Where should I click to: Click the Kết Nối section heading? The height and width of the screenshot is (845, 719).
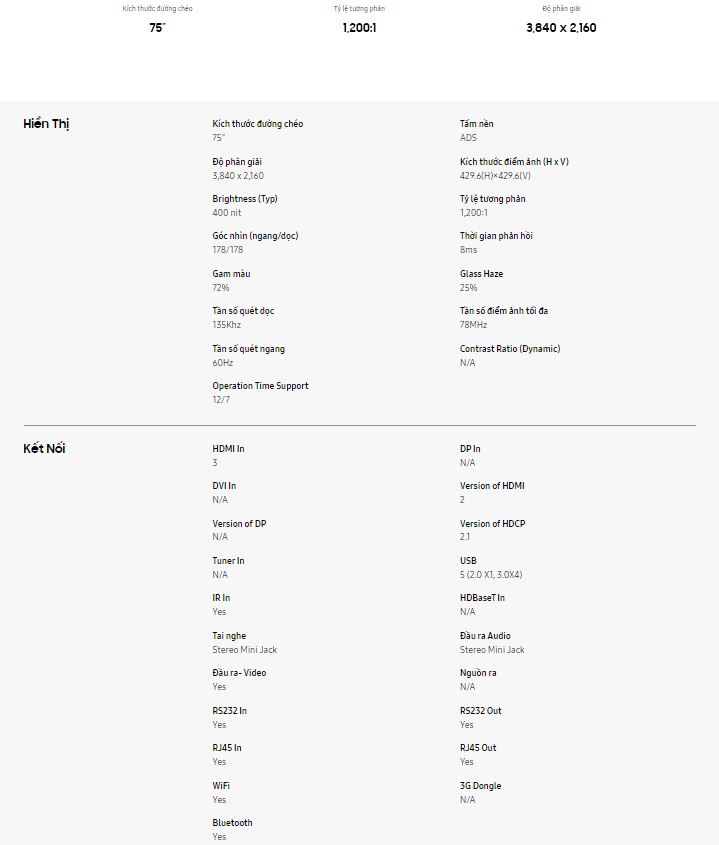coord(44,448)
